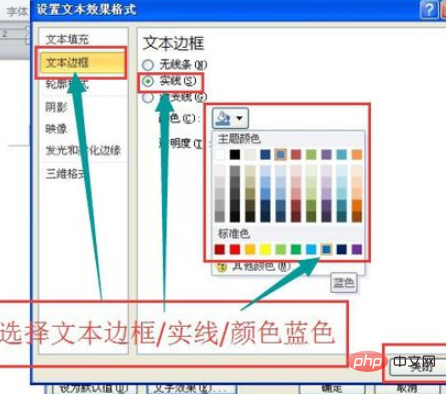Pick the tan swatch in theme colors row
446x394 pixels.
coord(250,154)
